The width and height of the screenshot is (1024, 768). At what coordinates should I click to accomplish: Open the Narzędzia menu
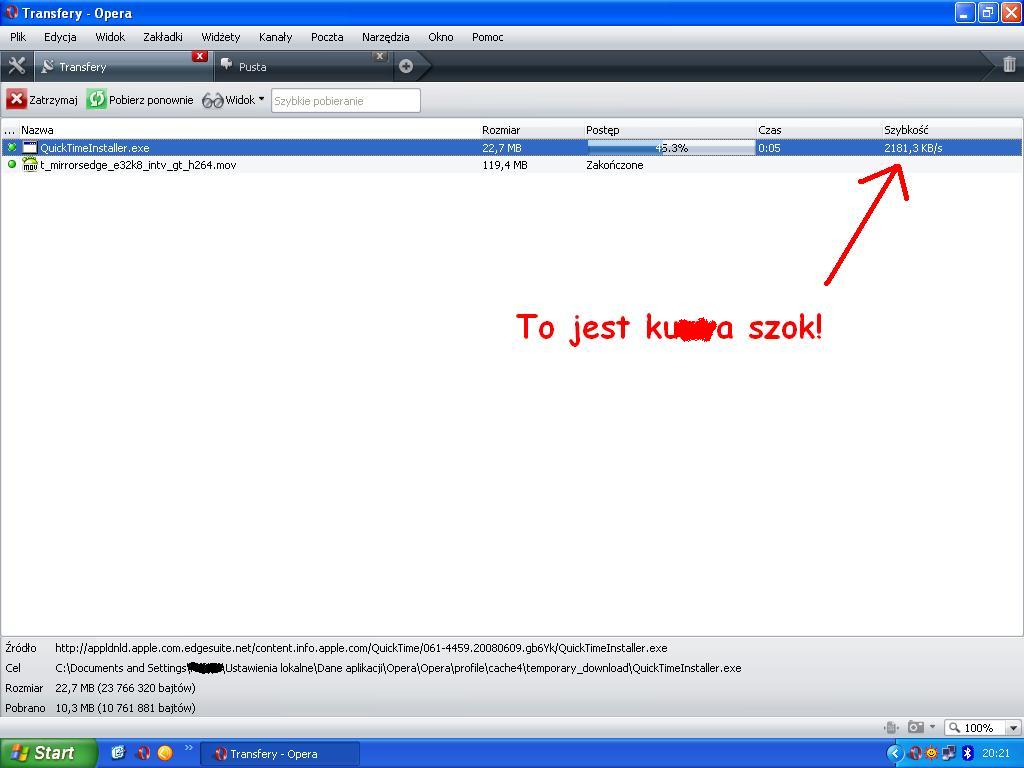tap(385, 37)
